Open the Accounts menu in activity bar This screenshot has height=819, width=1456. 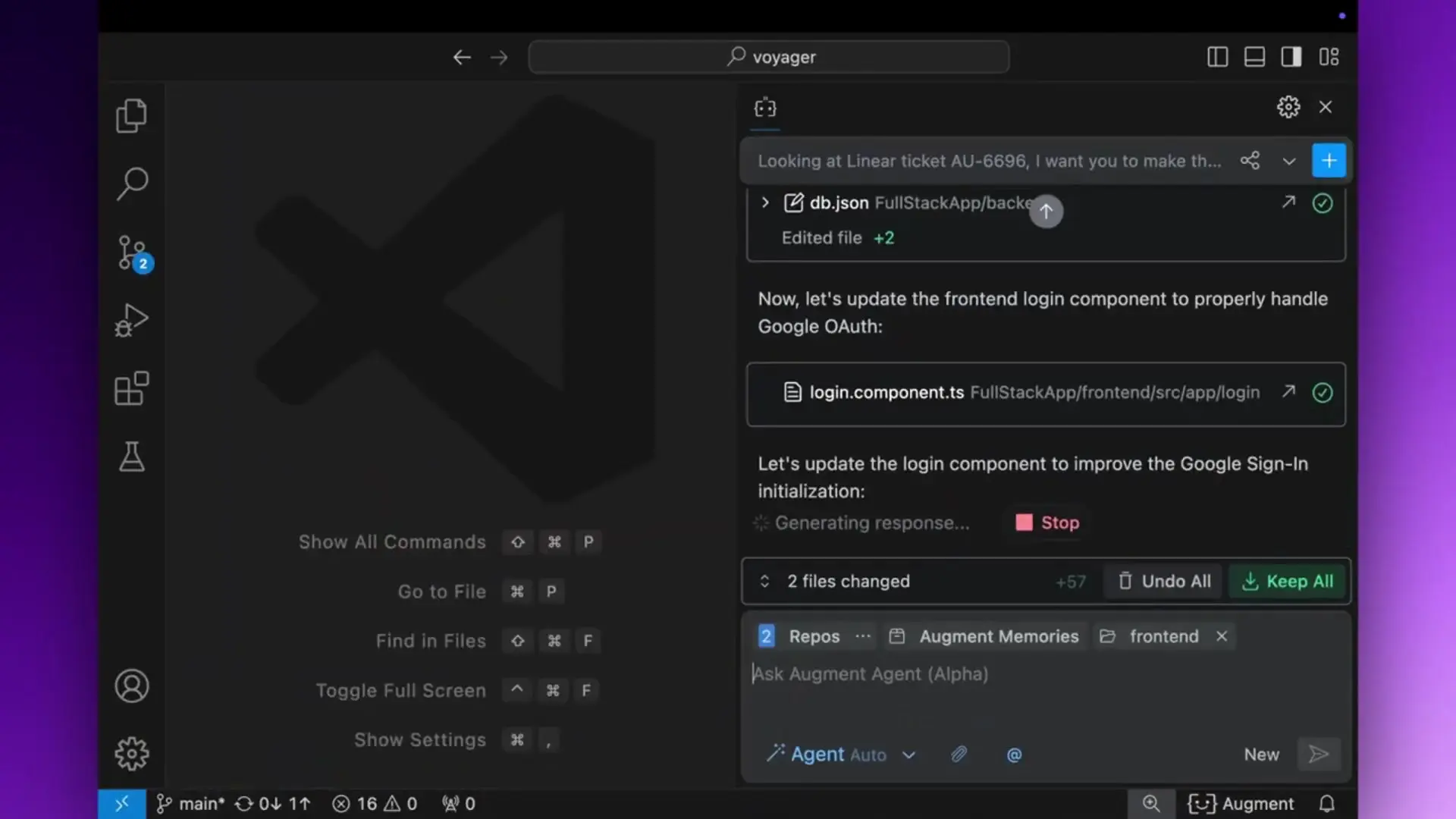click(x=131, y=686)
